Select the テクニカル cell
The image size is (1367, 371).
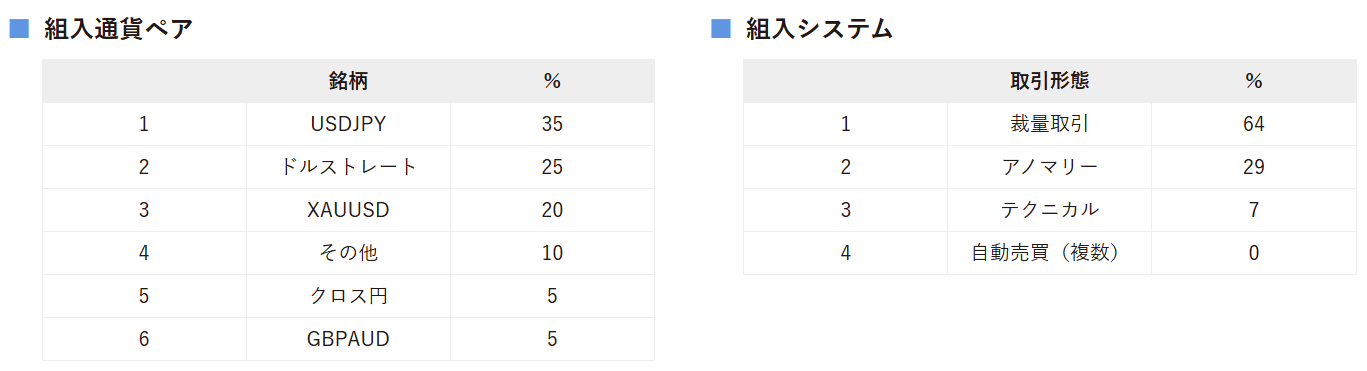pyautogui.click(x=1050, y=210)
